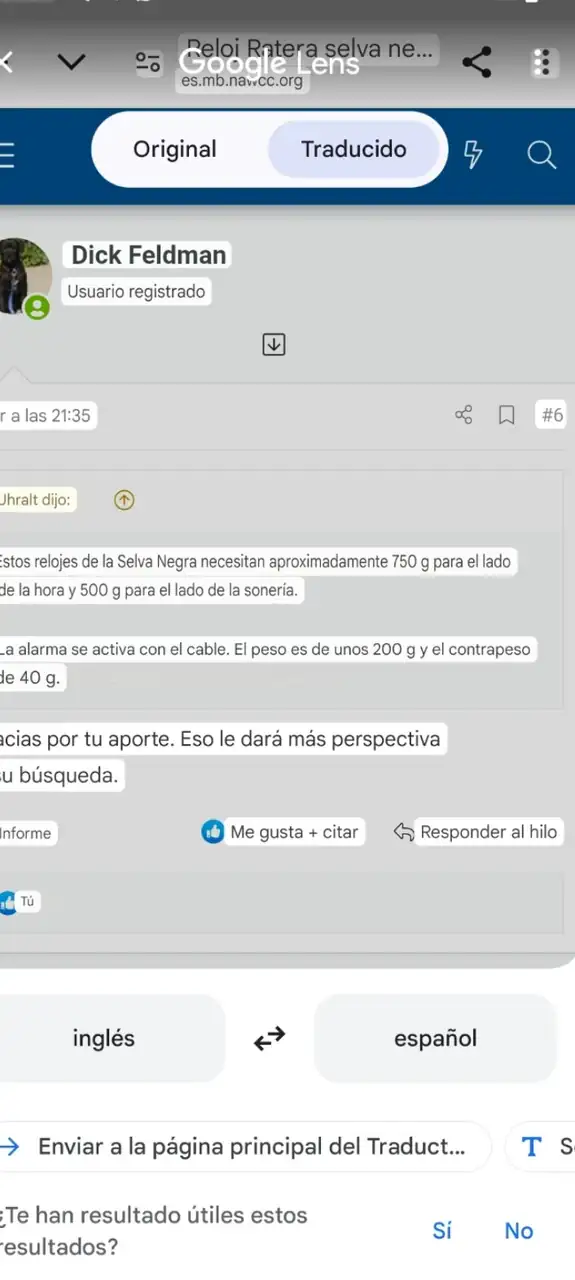
Task: Open the Uhralt dijo quote attribution
Action: tap(37, 500)
